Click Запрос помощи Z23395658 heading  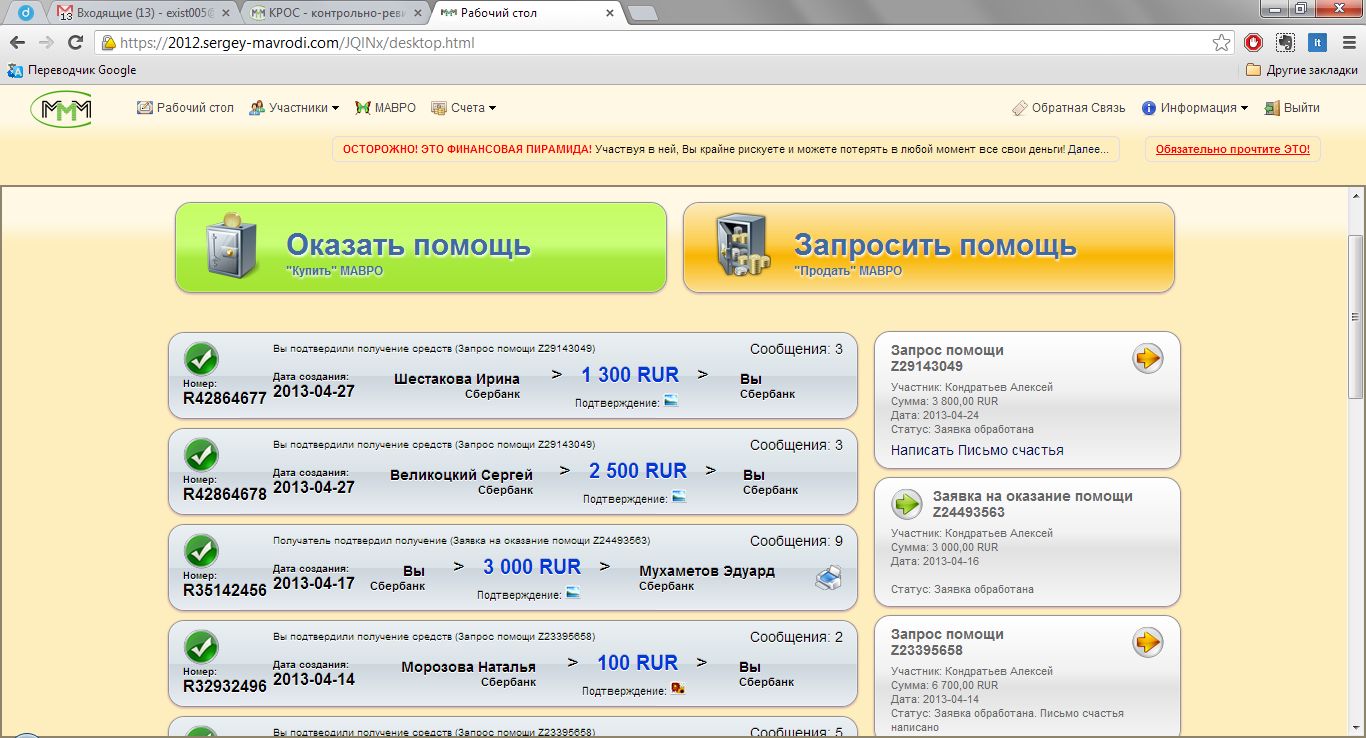(947, 642)
